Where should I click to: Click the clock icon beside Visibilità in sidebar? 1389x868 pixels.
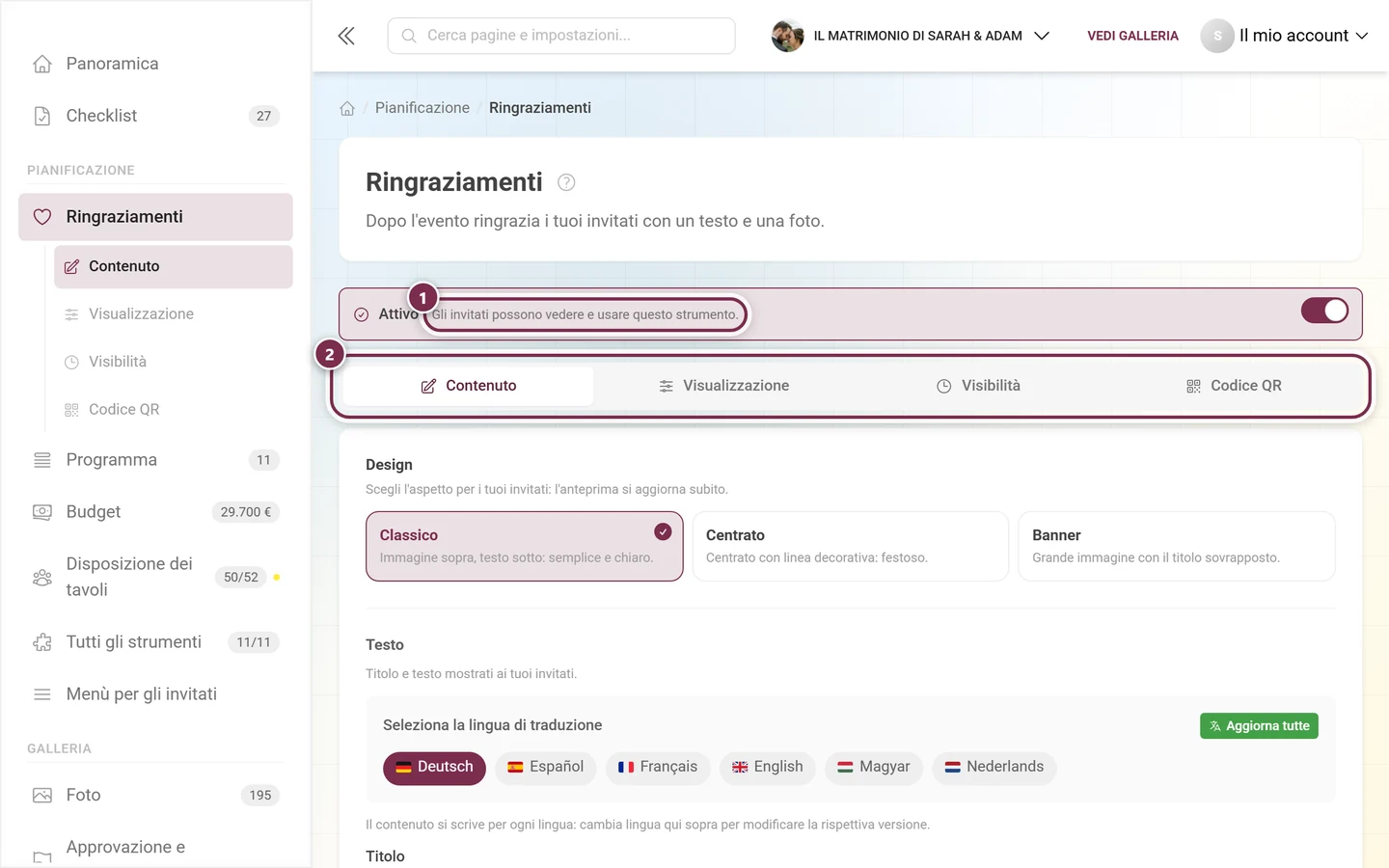click(71, 362)
